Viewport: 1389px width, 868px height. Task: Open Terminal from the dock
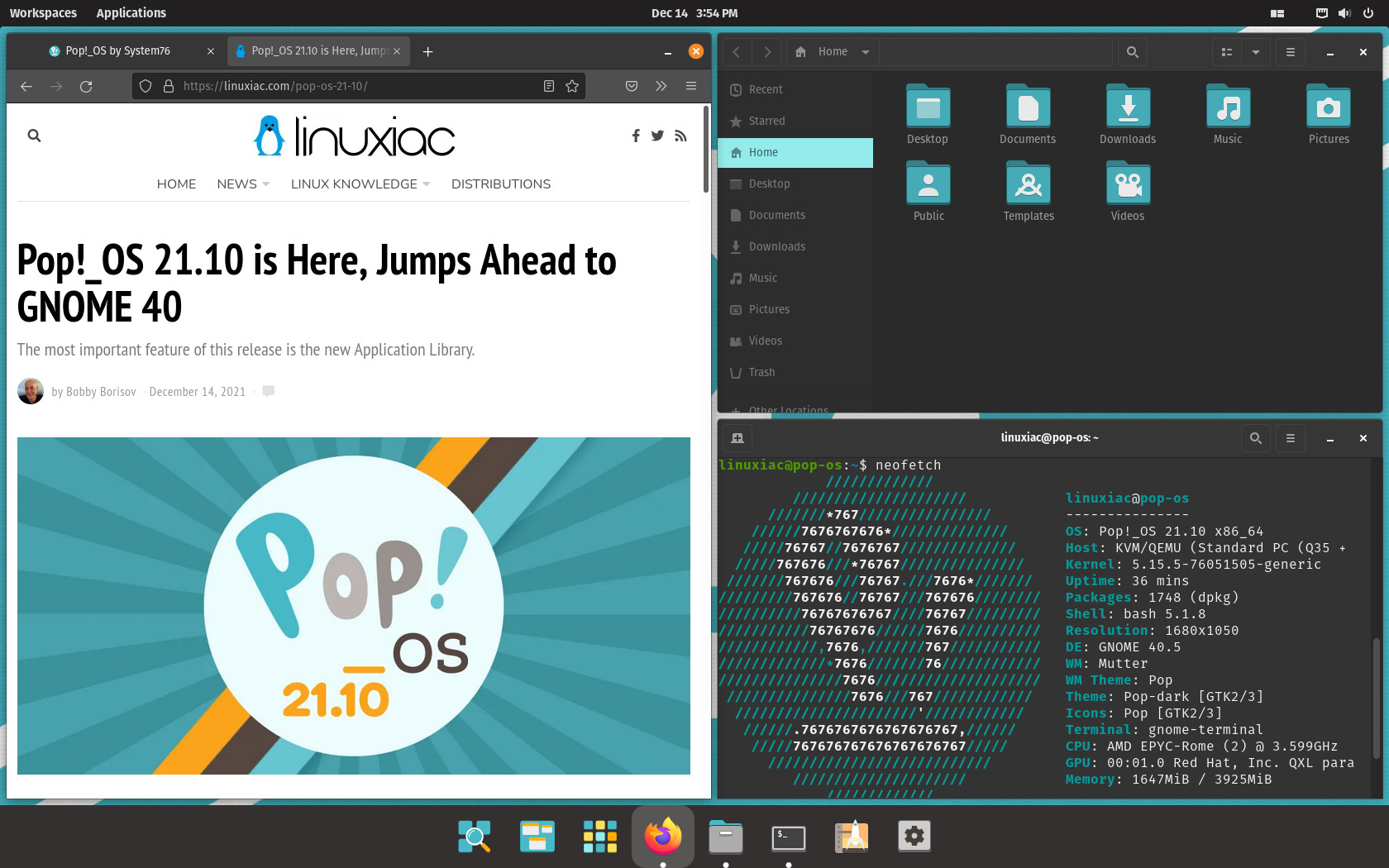(x=789, y=837)
